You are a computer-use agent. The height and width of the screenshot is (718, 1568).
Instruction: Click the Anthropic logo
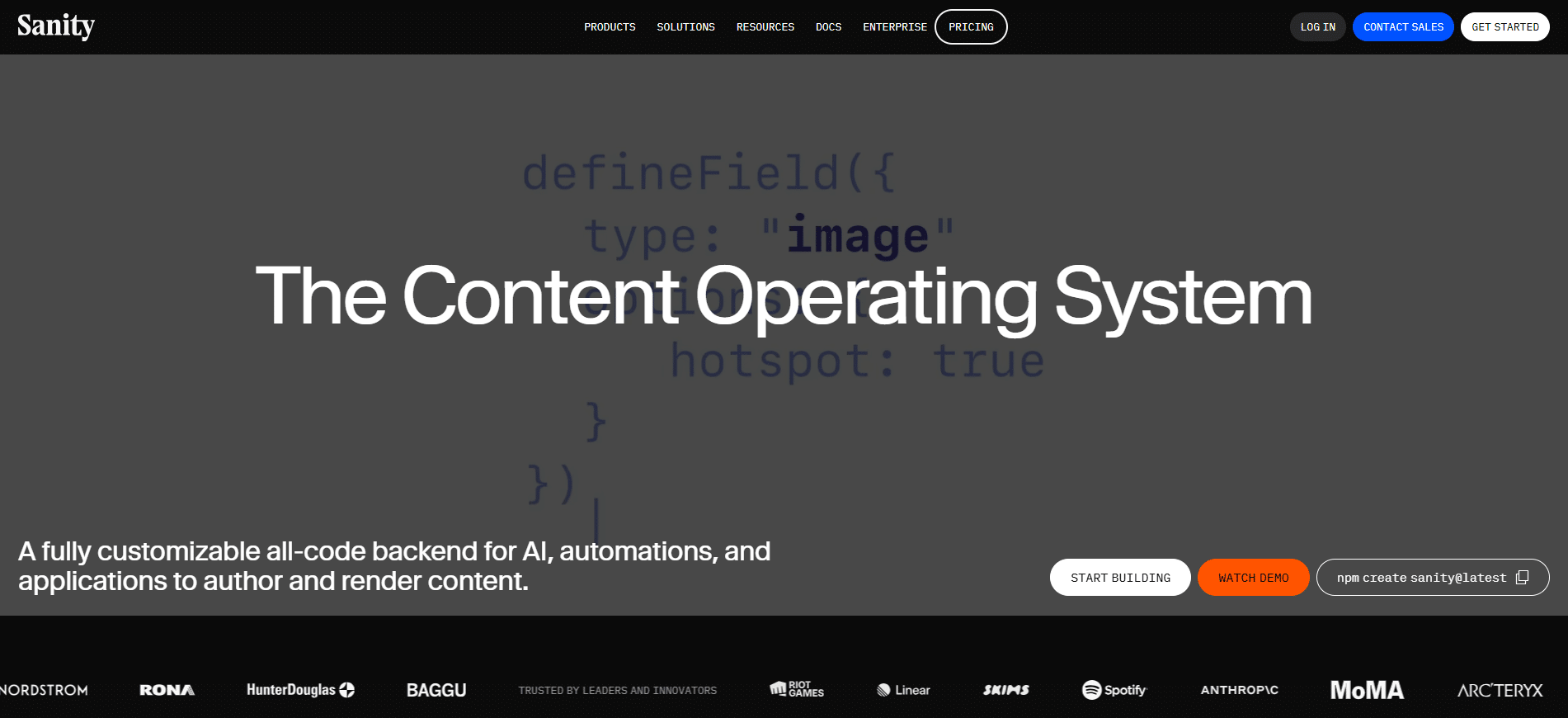[1239, 690]
